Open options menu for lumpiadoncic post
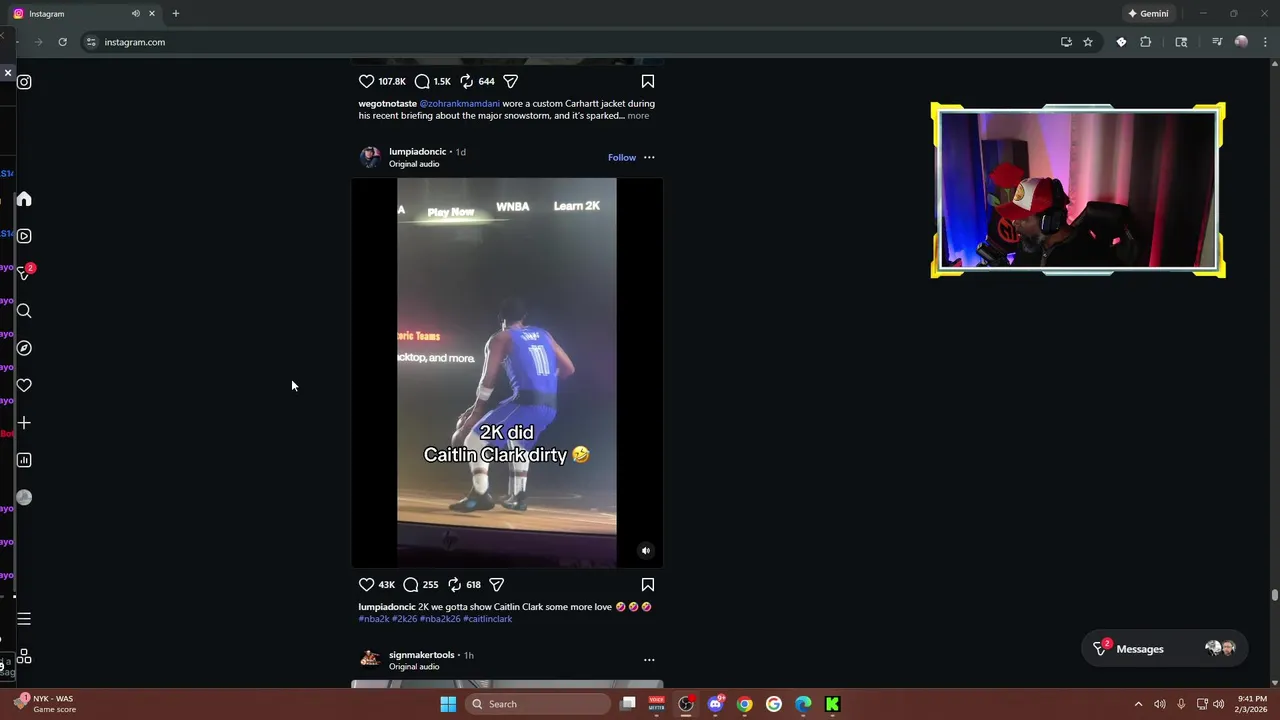The width and height of the screenshot is (1280, 720). tap(649, 157)
